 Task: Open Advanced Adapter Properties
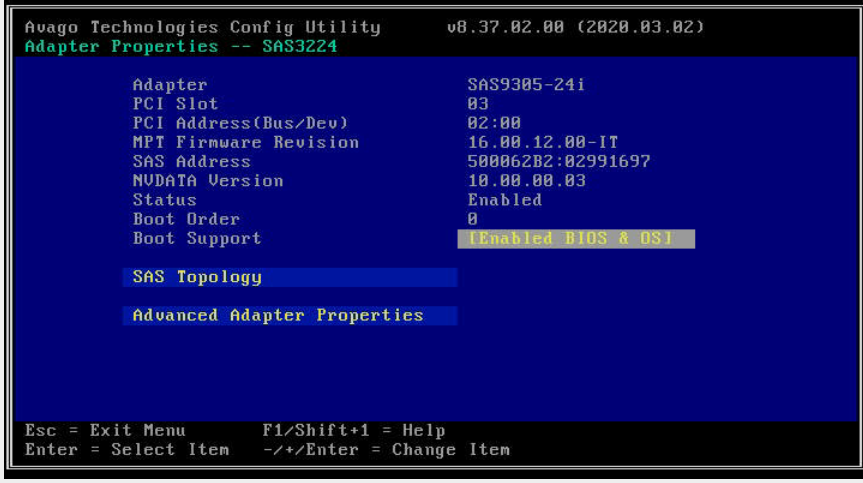coord(290,316)
